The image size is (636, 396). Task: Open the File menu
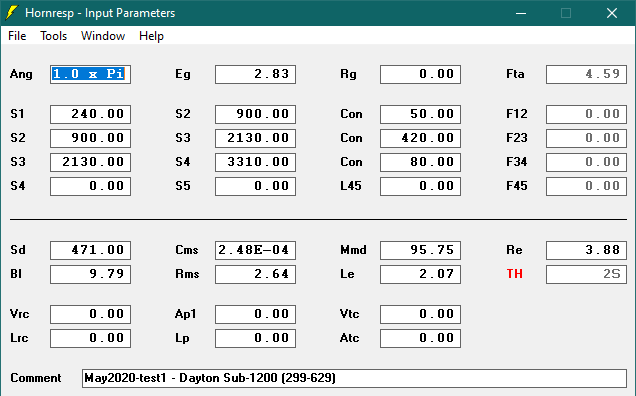coord(17,36)
